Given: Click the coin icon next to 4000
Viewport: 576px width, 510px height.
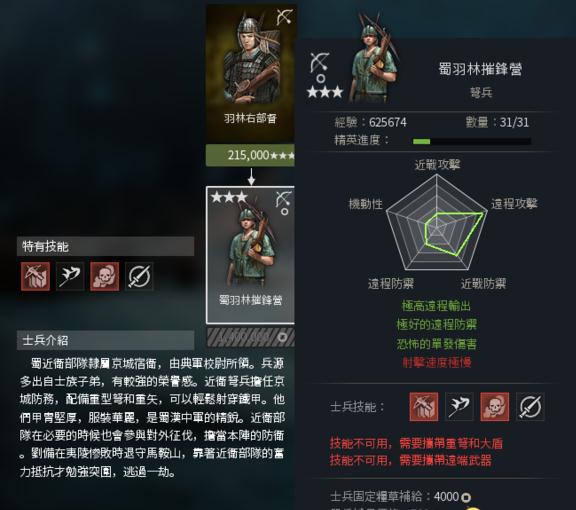Looking at the screenshot, I should (x=466, y=498).
